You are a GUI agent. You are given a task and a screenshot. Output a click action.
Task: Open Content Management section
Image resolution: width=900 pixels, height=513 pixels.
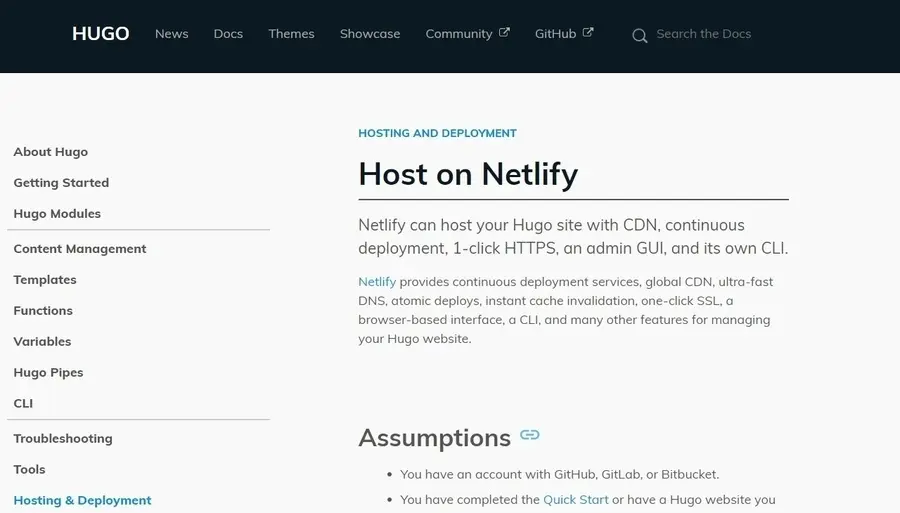click(80, 249)
